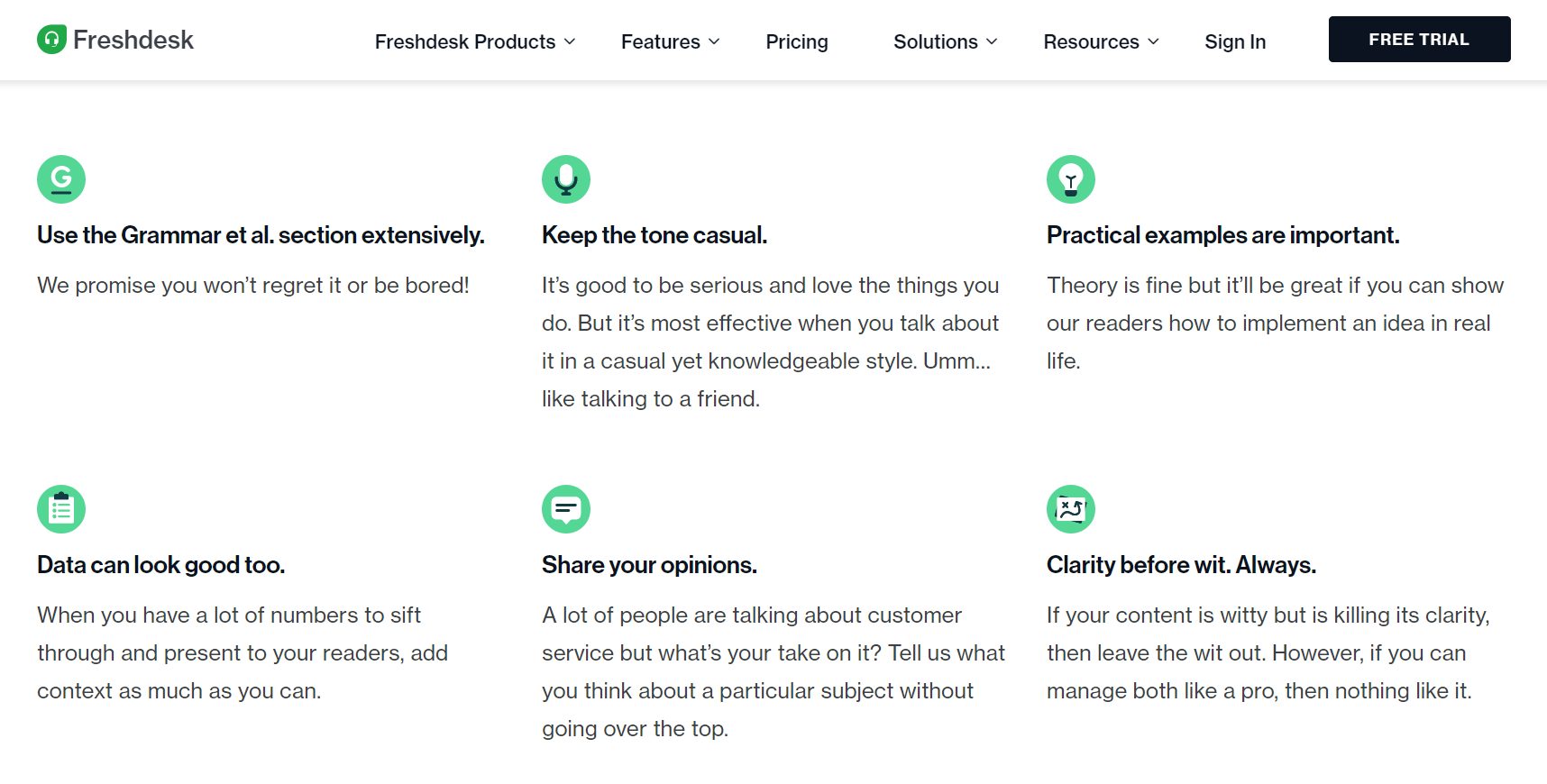Click the FREE TRIAL button
The width and height of the screenshot is (1547, 784).
point(1419,39)
